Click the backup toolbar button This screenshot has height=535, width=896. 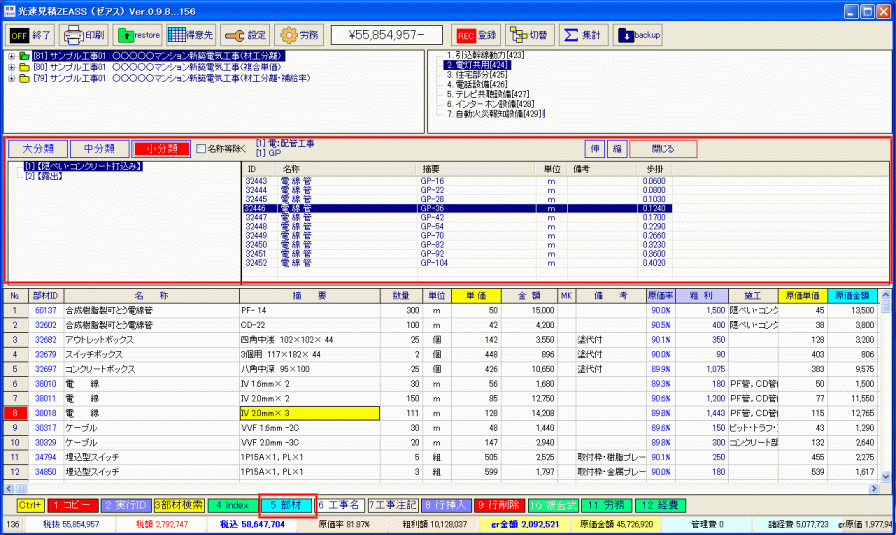coord(638,35)
